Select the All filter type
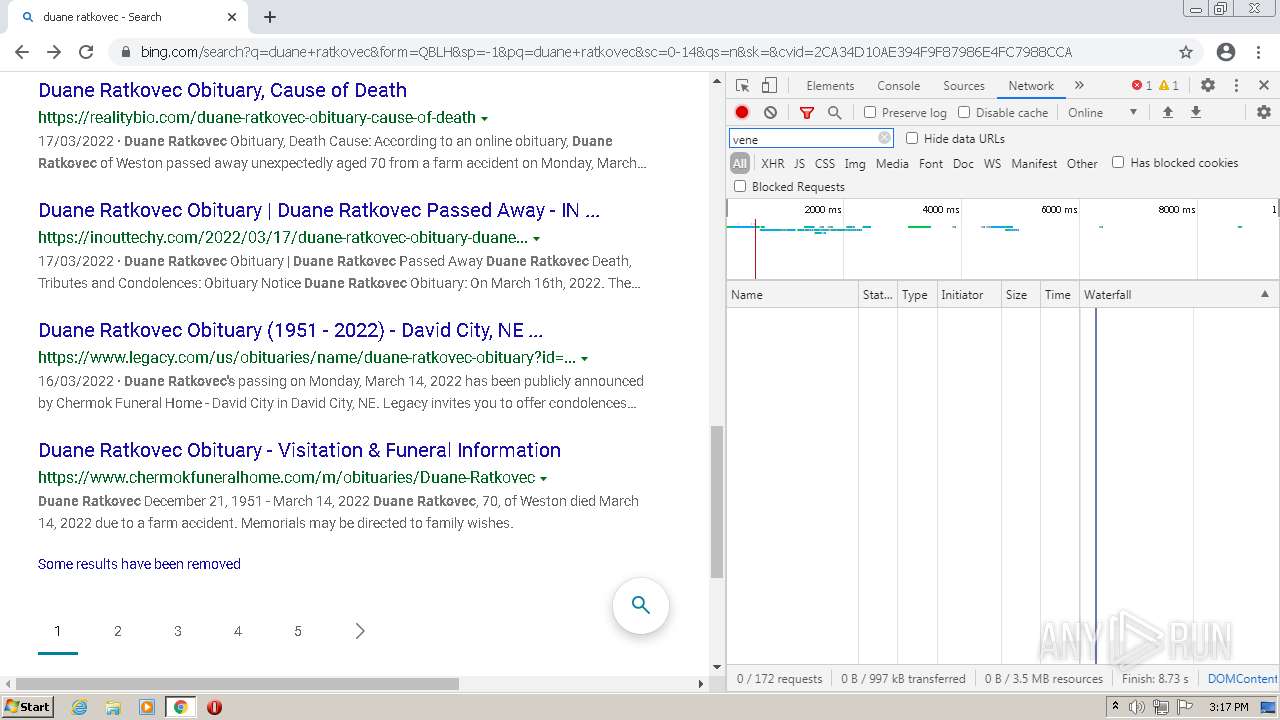Screen dimensions: 1280x720 tap(740, 163)
